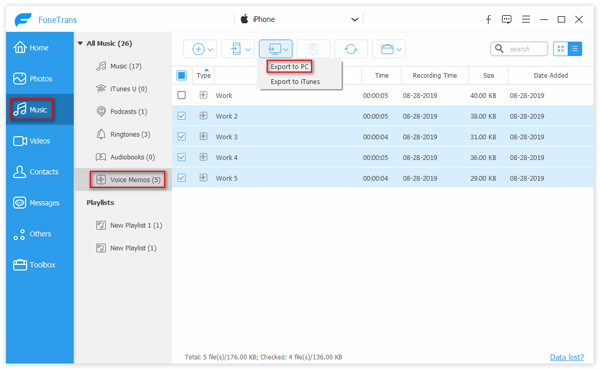The height and width of the screenshot is (370, 600).
Task: Open the feedback chat icon
Action: pos(507,19)
